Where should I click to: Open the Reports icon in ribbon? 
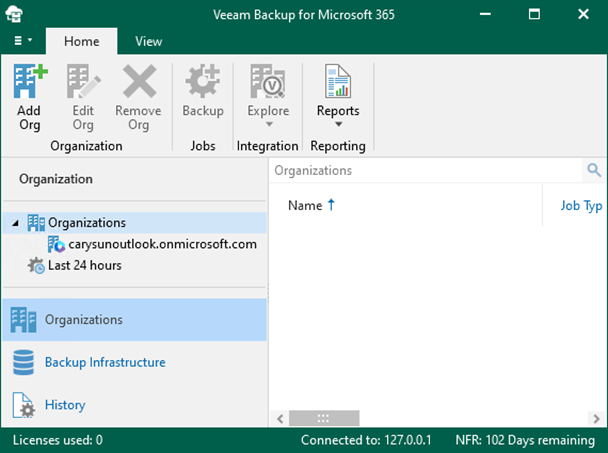pyautogui.click(x=338, y=82)
